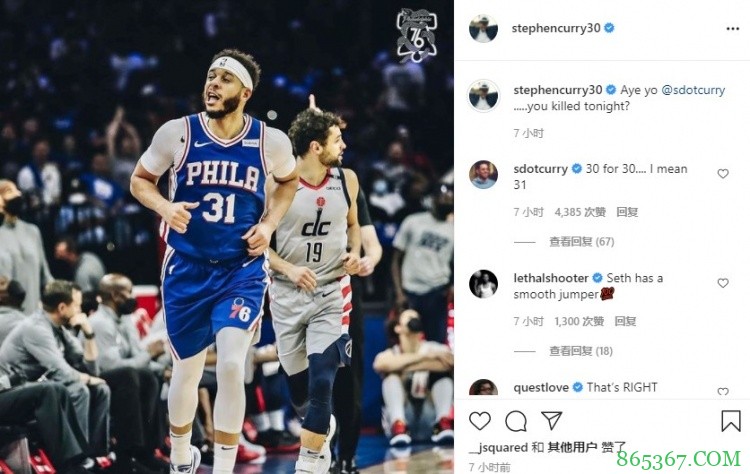Screen dimensions: 750x474
Task: Like the post with the heart icon
Action: [x=480, y=421]
